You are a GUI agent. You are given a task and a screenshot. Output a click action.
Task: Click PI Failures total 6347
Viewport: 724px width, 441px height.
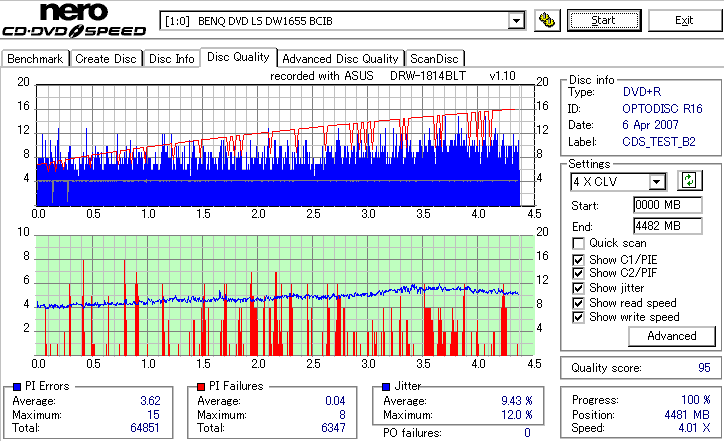click(333, 428)
